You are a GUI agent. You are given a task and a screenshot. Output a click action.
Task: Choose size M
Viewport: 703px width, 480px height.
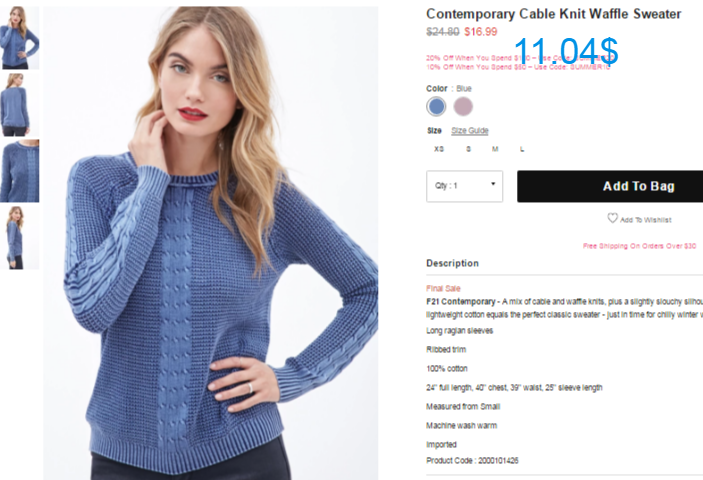[x=495, y=149]
